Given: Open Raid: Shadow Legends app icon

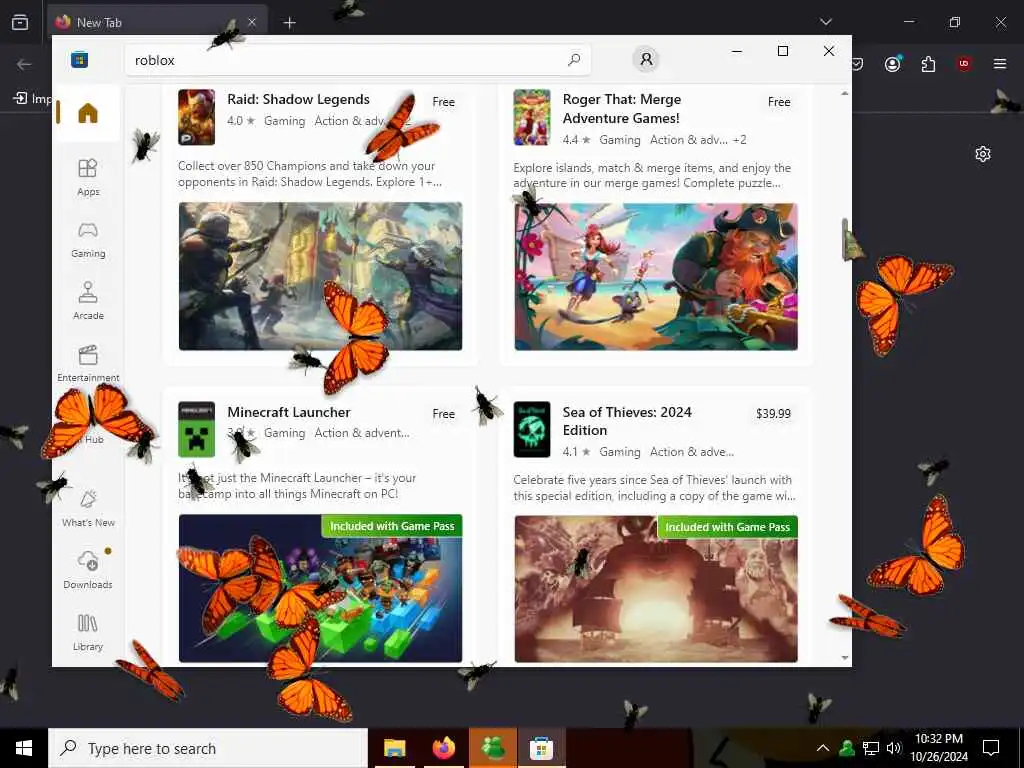Looking at the screenshot, I should [x=197, y=117].
